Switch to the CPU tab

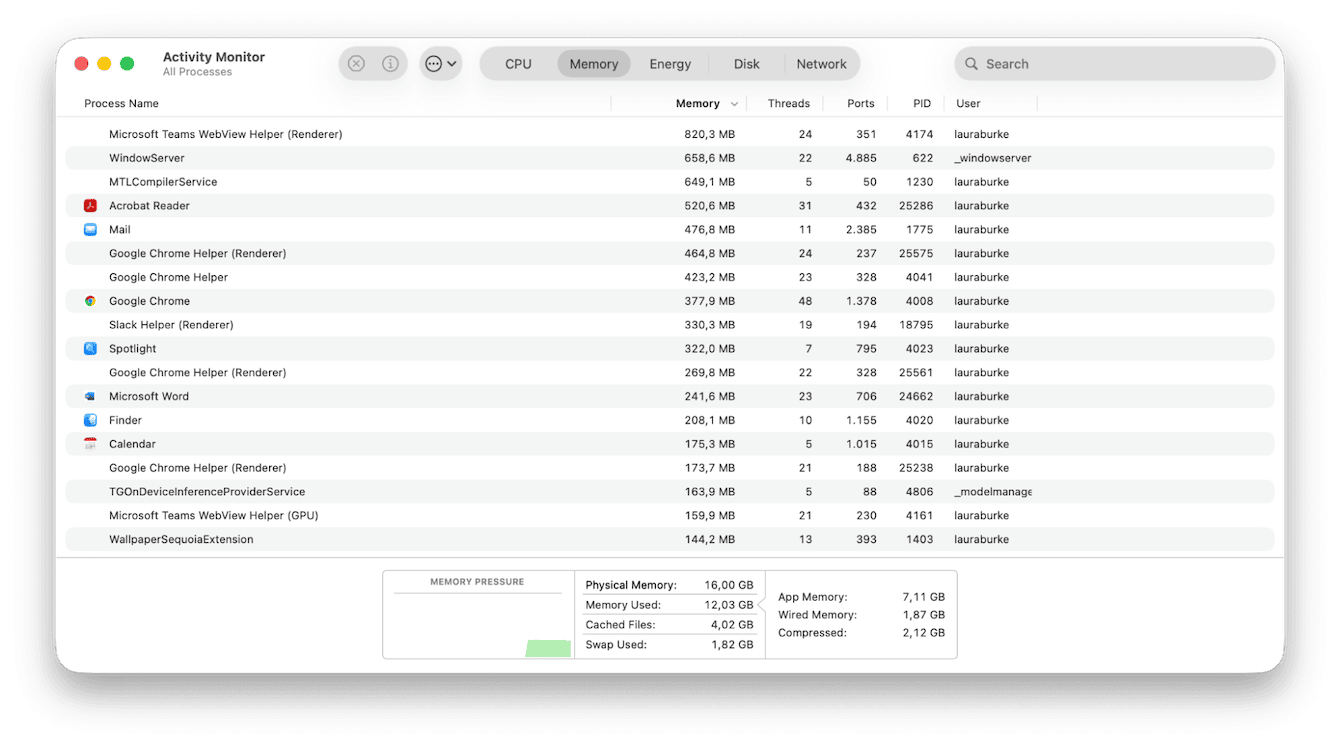pos(517,63)
